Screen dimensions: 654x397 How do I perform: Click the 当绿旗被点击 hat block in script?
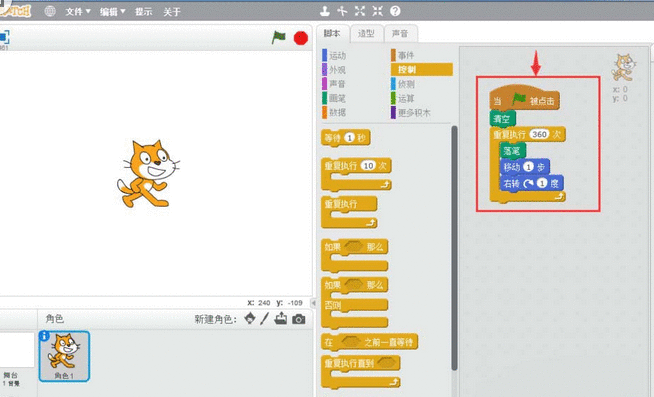[x=524, y=97]
